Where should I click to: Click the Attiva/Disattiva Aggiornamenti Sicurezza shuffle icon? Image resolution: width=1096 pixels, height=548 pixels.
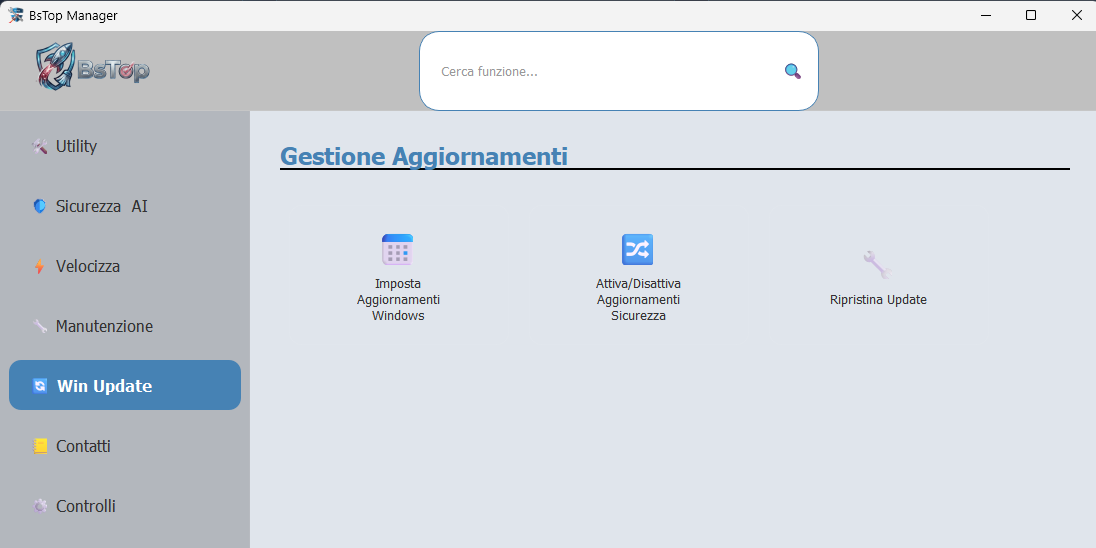pyautogui.click(x=637, y=250)
